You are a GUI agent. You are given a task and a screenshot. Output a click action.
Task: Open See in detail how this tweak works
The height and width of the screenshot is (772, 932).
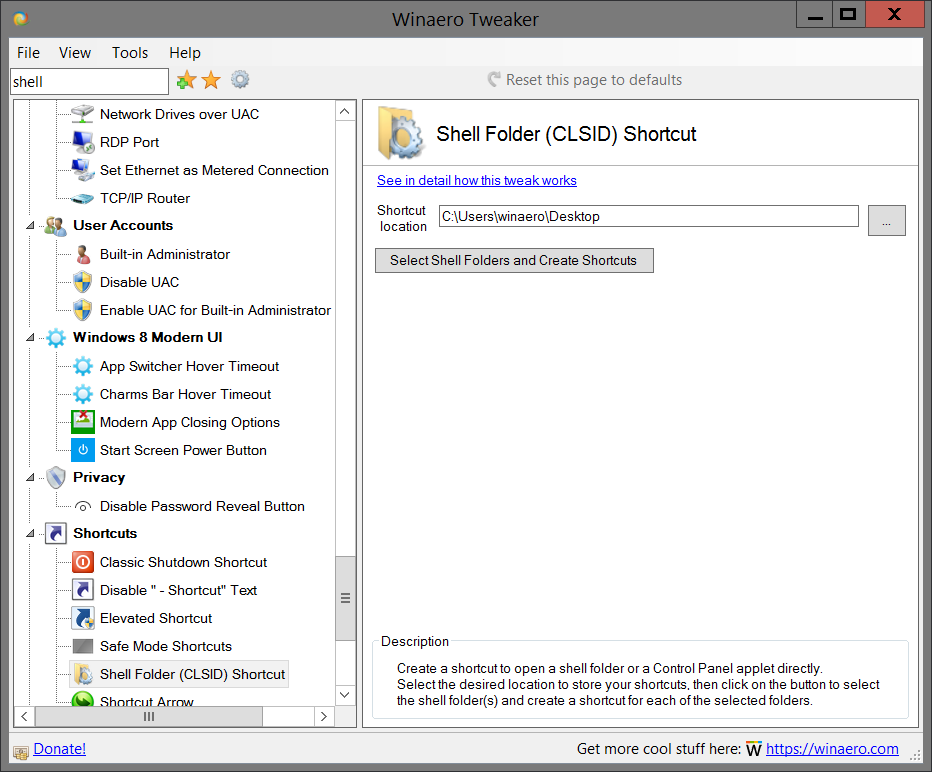[477, 180]
